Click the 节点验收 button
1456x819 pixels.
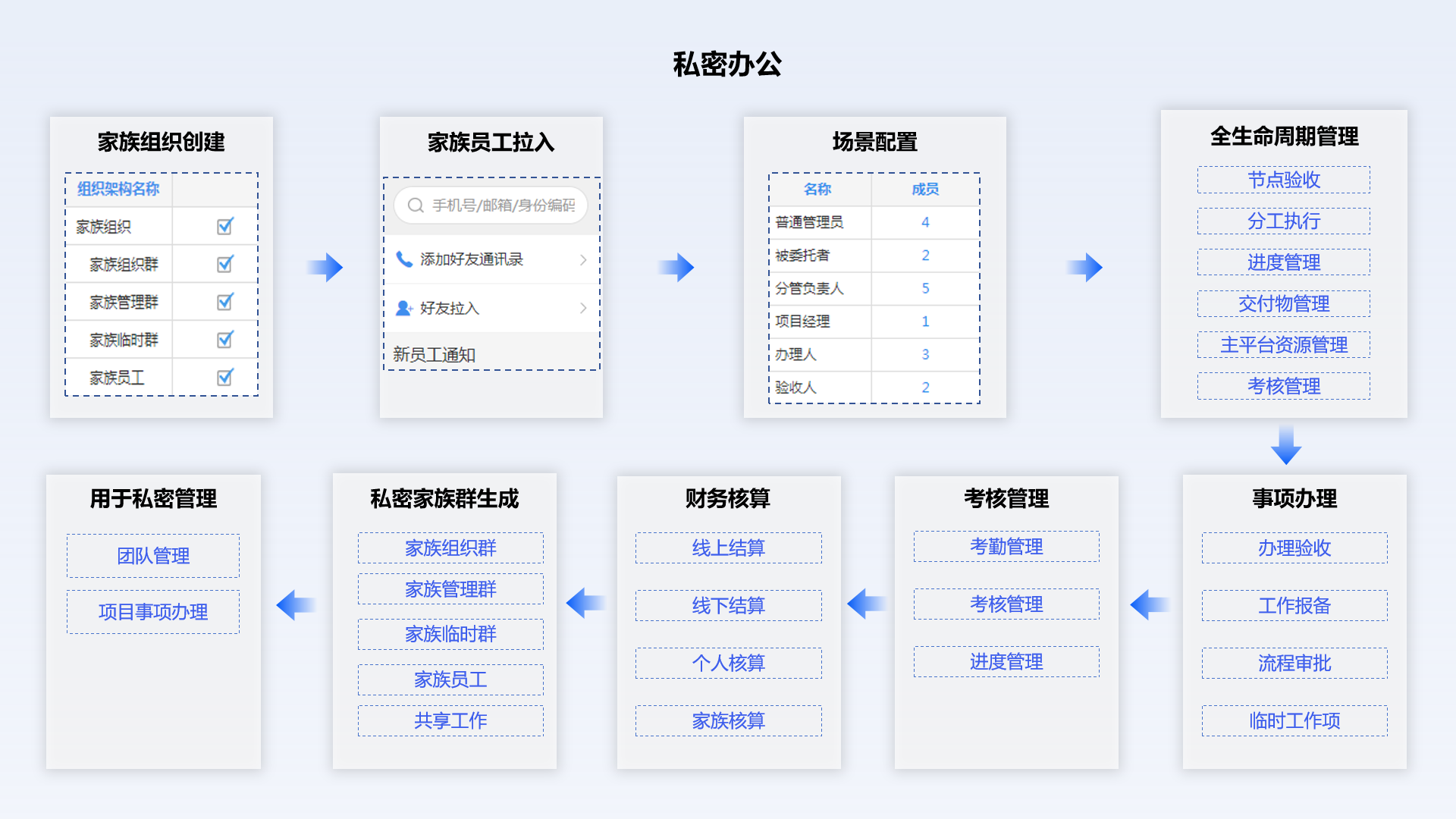click(x=1283, y=180)
